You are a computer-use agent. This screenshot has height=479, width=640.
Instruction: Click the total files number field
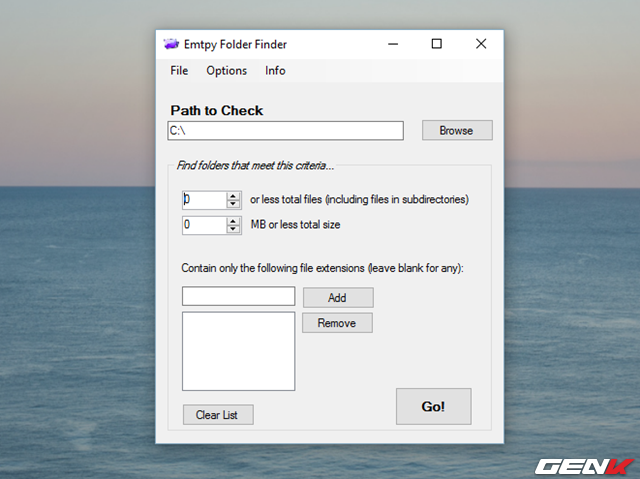(x=204, y=199)
